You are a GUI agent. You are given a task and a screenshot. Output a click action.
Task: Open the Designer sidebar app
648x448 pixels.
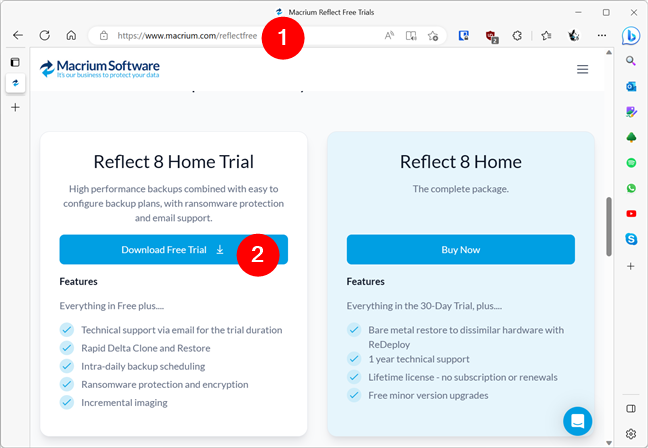tap(631, 112)
